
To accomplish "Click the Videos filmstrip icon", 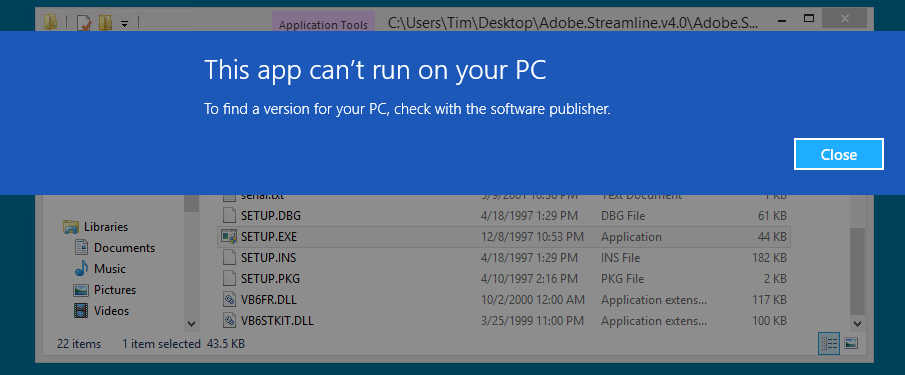I will (x=81, y=310).
